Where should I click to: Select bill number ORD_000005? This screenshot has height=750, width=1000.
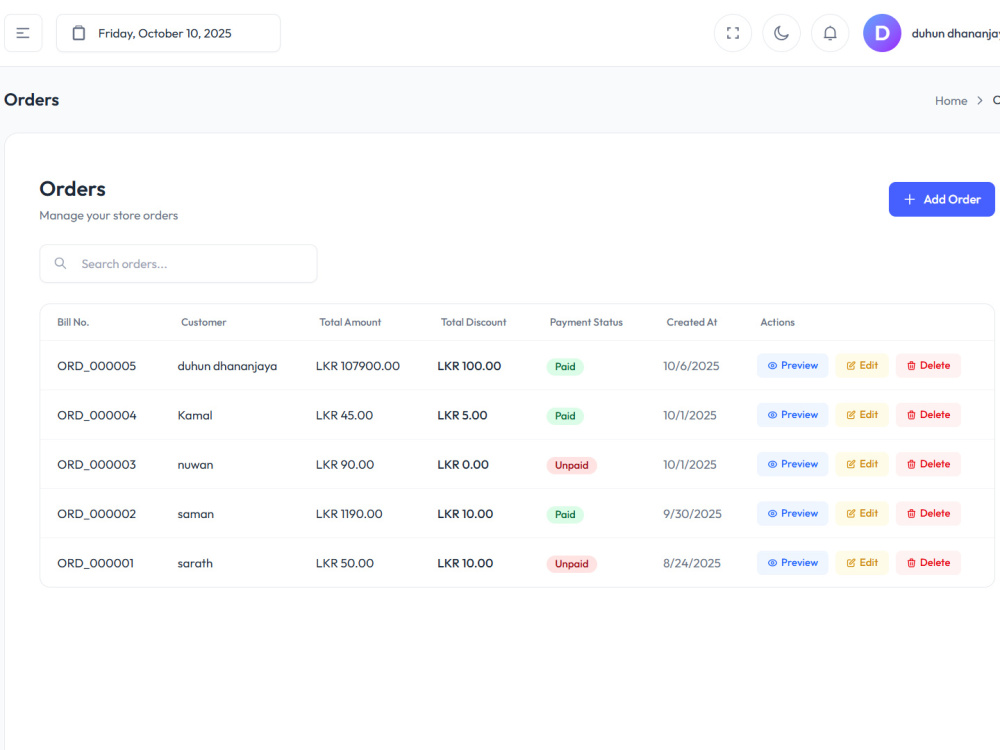coord(97,366)
